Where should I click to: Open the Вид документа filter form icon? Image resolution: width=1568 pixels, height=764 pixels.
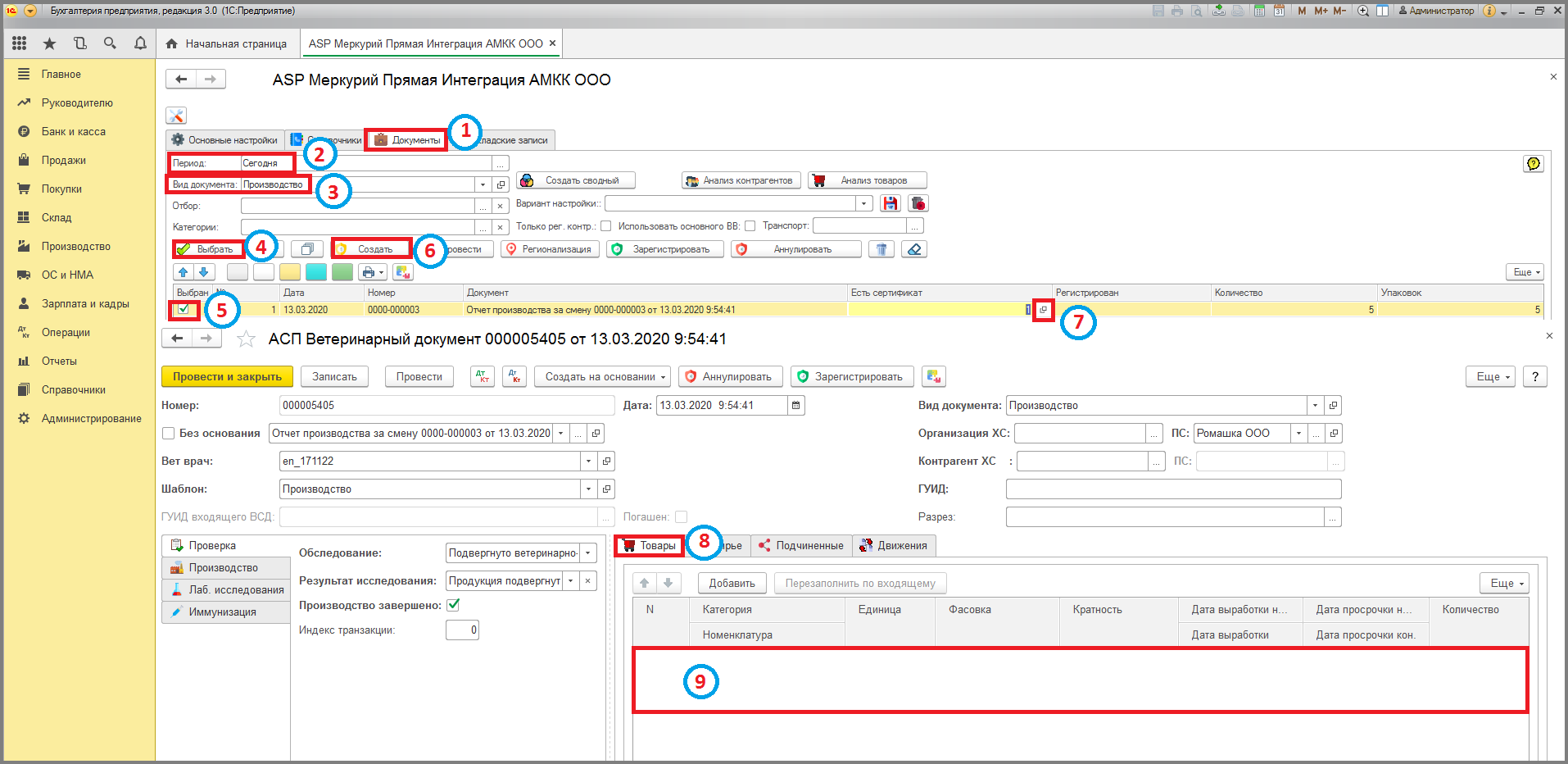(501, 184)
